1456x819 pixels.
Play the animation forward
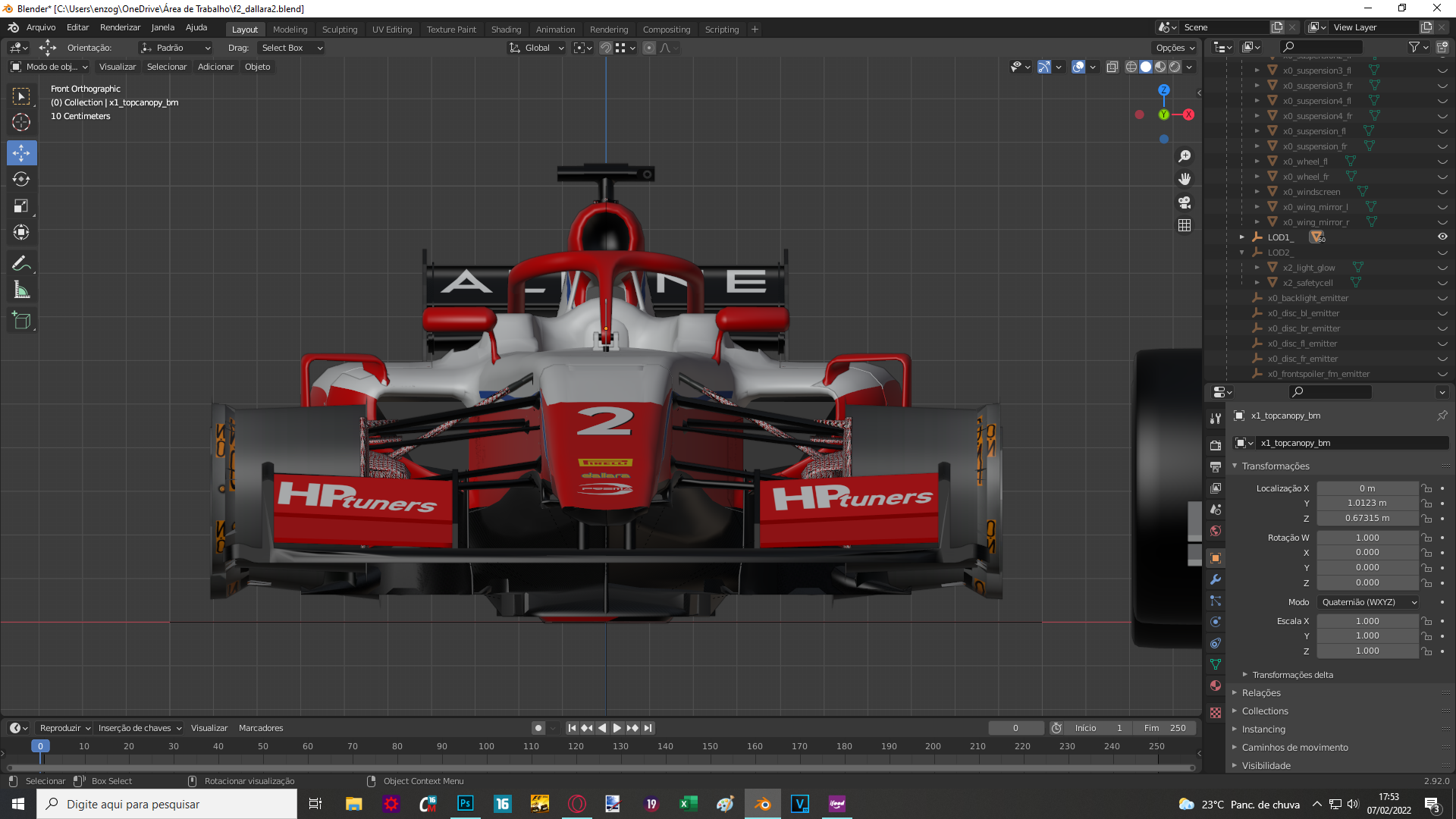617,728
